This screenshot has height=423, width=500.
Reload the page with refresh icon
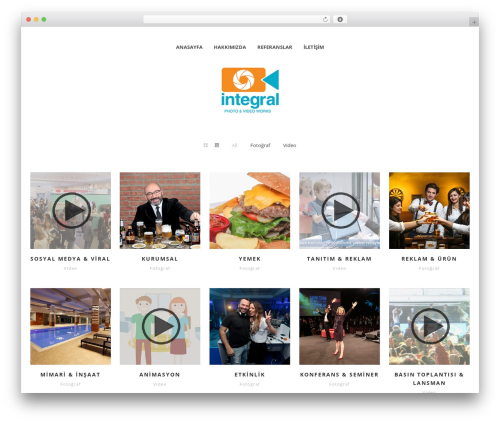[x=325, y=19]
